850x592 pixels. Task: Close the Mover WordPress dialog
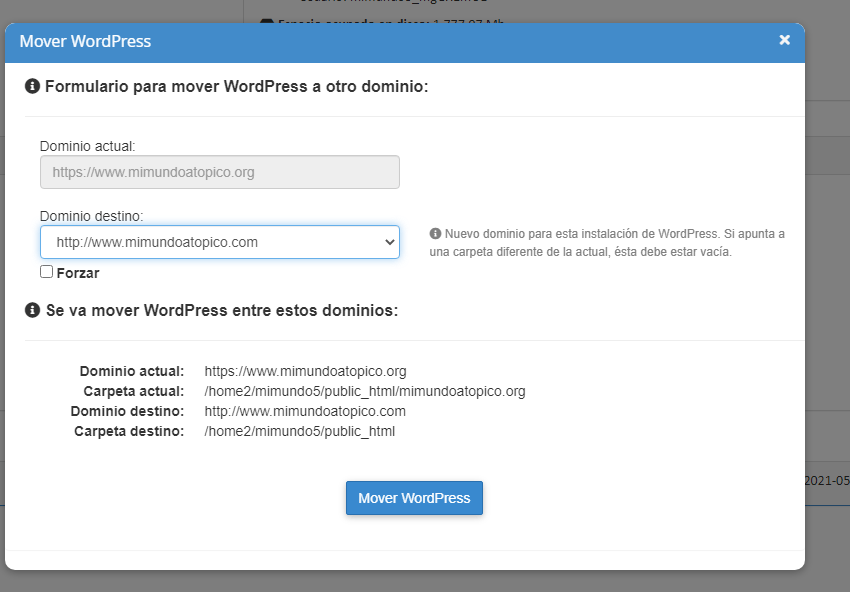click(784, 40)
